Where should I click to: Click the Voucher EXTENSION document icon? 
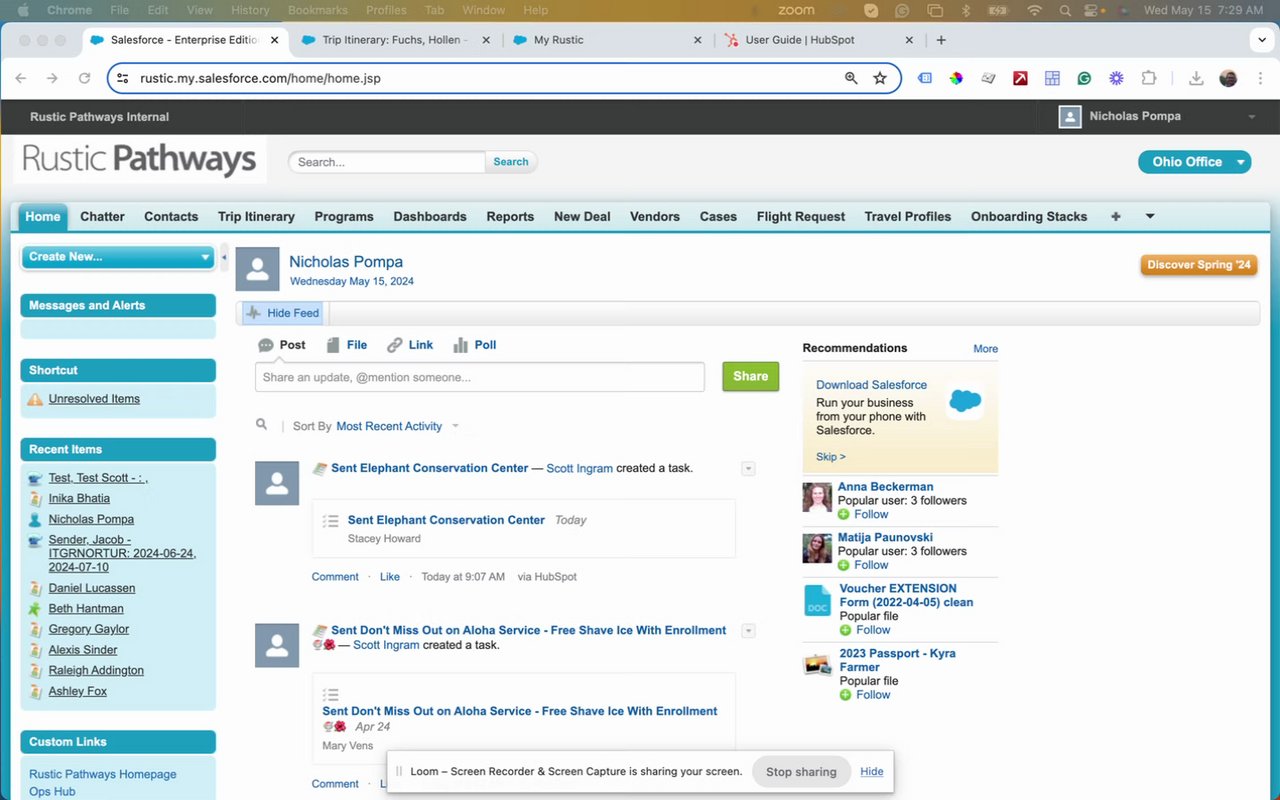[817, 601]
